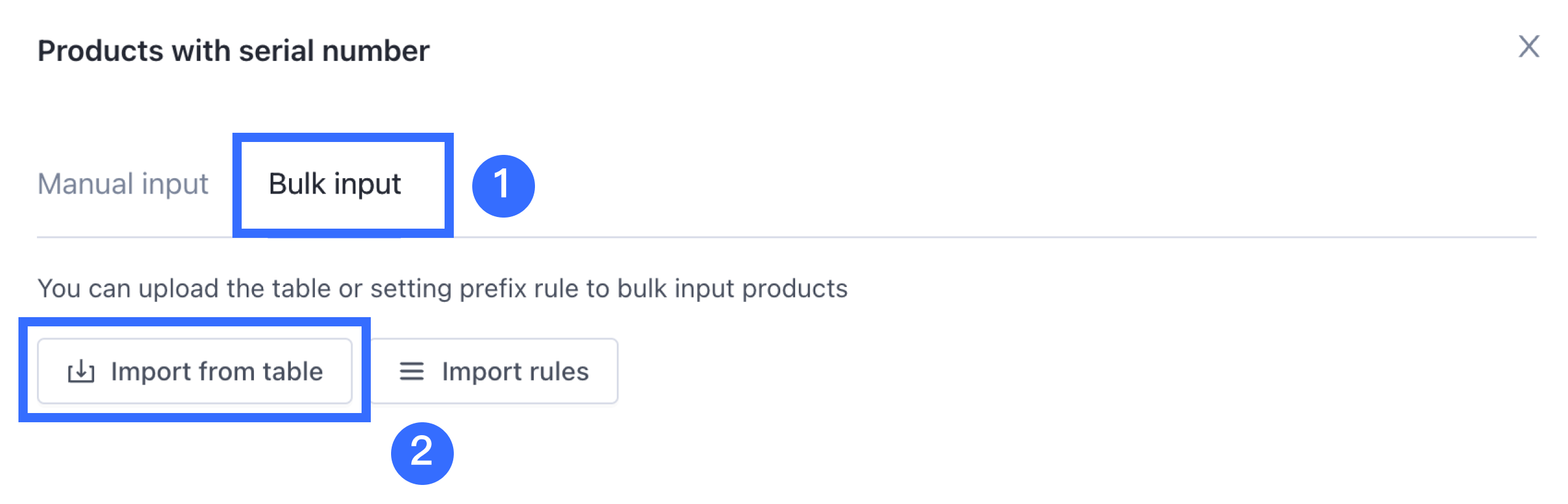Click the word "Manual" in the first tab
The width and height of the screenshot is (1568, 504).
pos(85,184)
